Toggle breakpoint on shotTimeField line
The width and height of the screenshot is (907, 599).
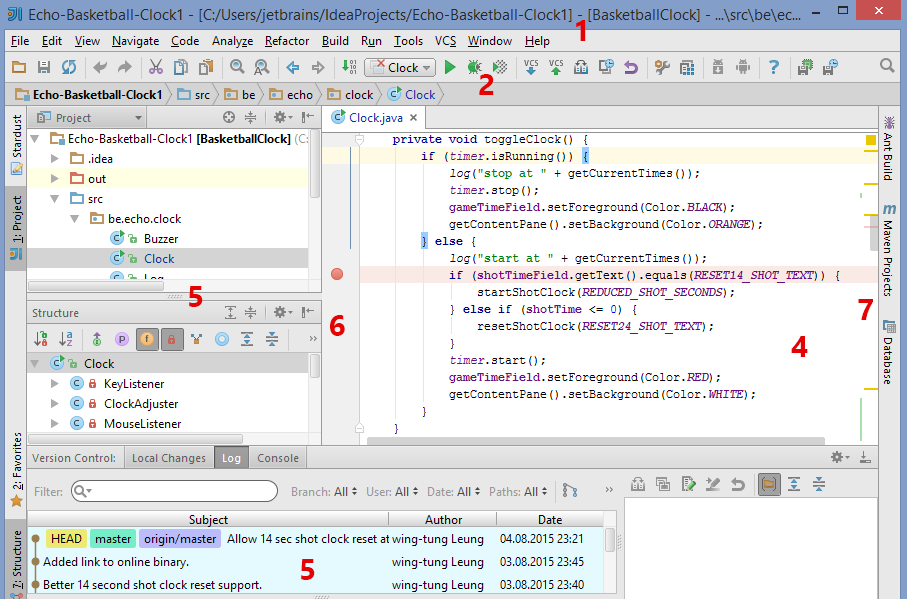[337, 274]
